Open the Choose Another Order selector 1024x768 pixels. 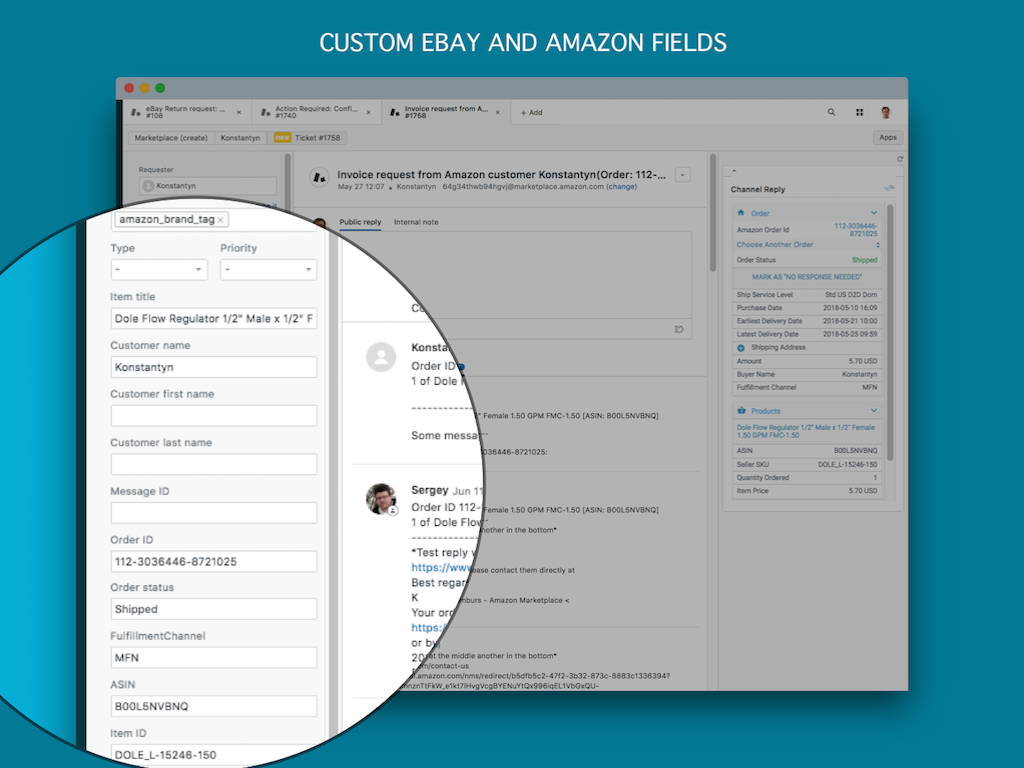coord(806,244)
